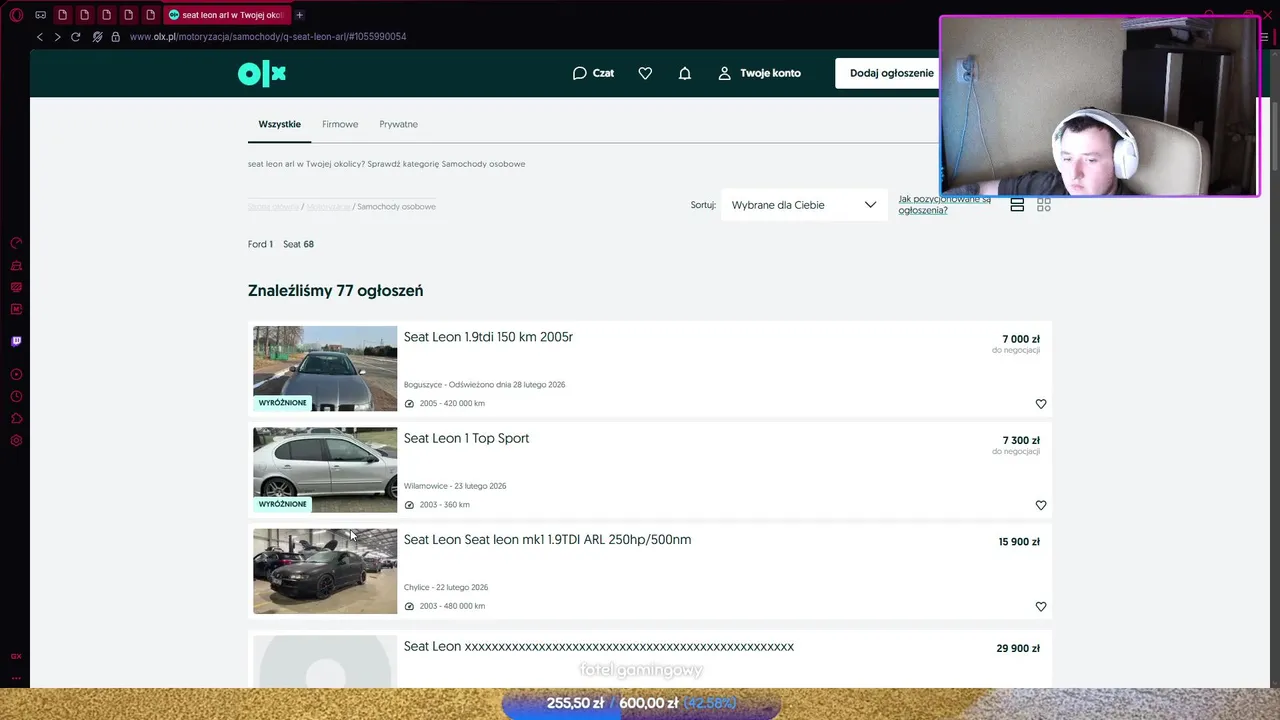Open a new browser tab
Image resolution: width=1280 pixels, height=720 pixels.
(299, 15)
